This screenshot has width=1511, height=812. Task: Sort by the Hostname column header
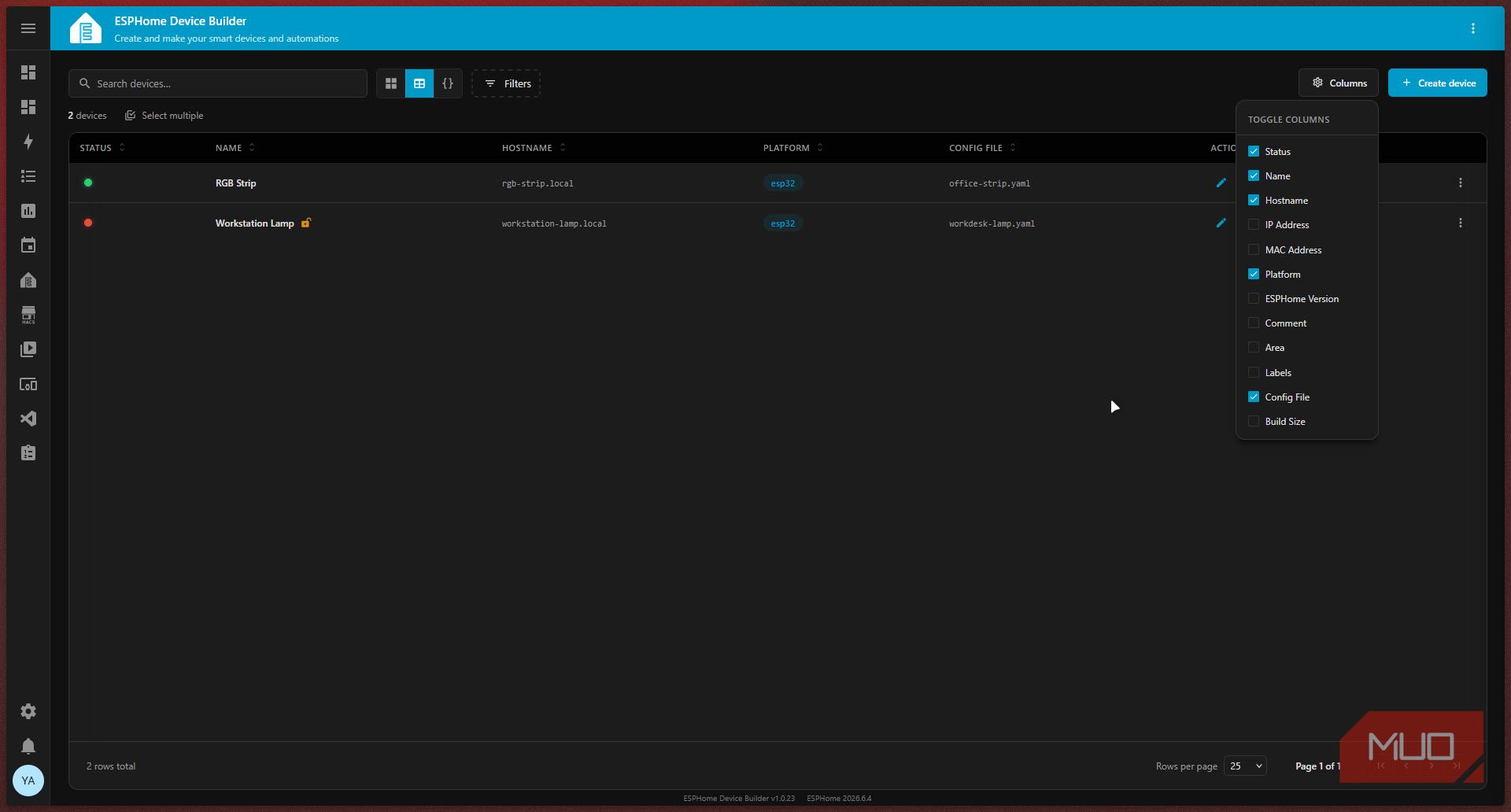(x=534, y=148)
